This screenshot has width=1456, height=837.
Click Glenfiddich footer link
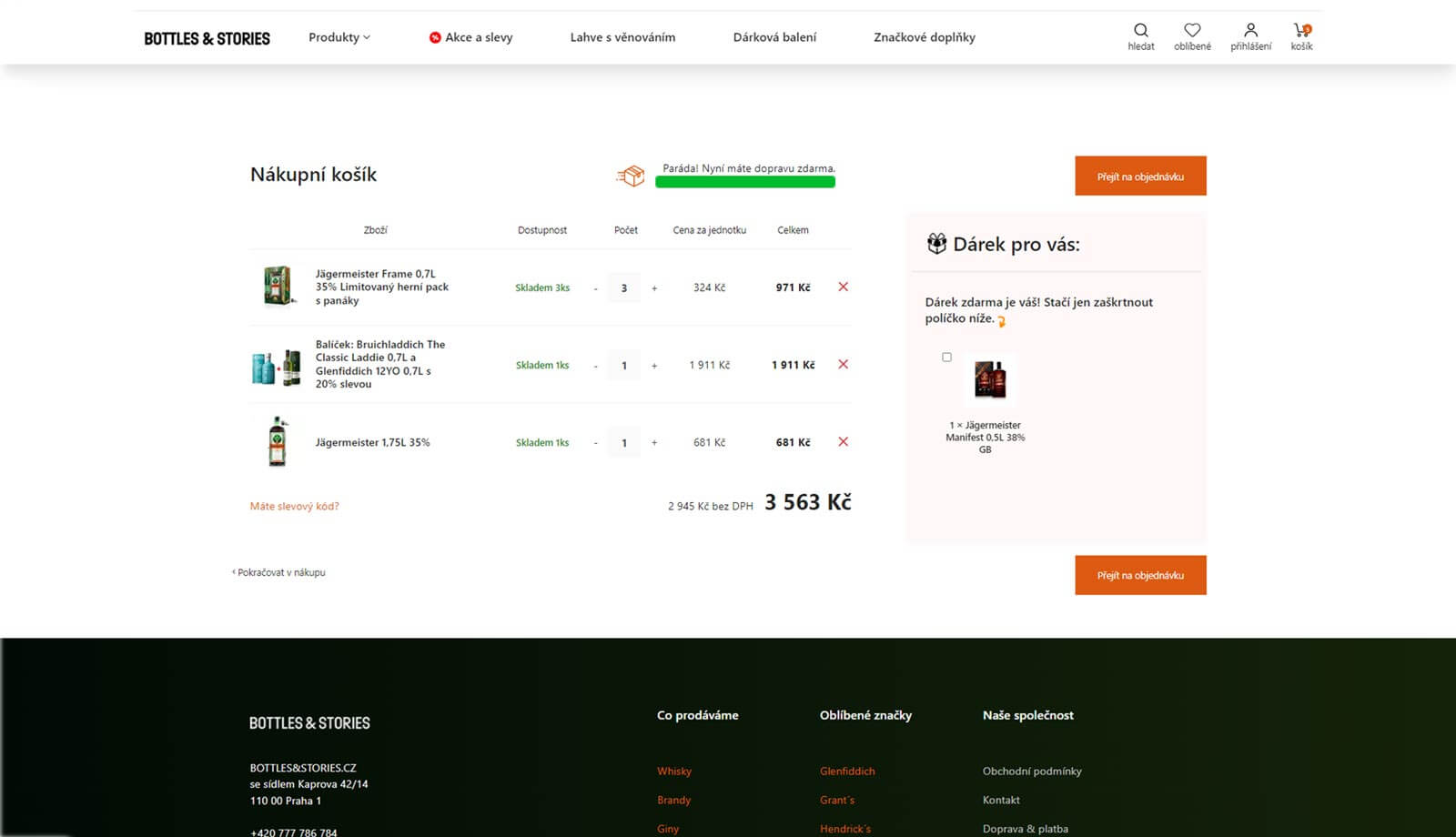tap(847, 771)
